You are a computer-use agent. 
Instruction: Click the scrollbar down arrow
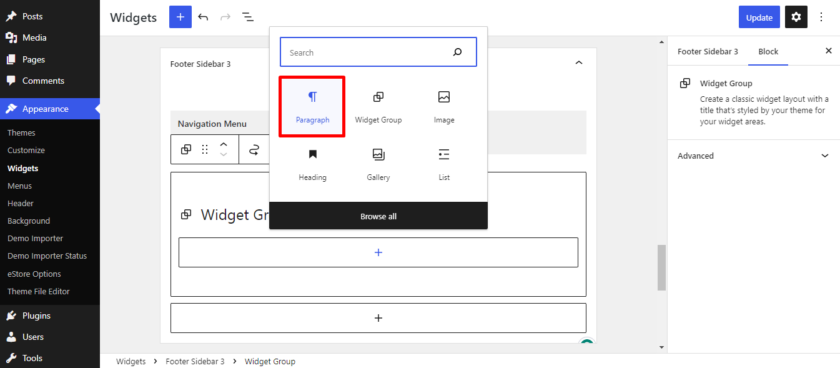click(662, 347)
